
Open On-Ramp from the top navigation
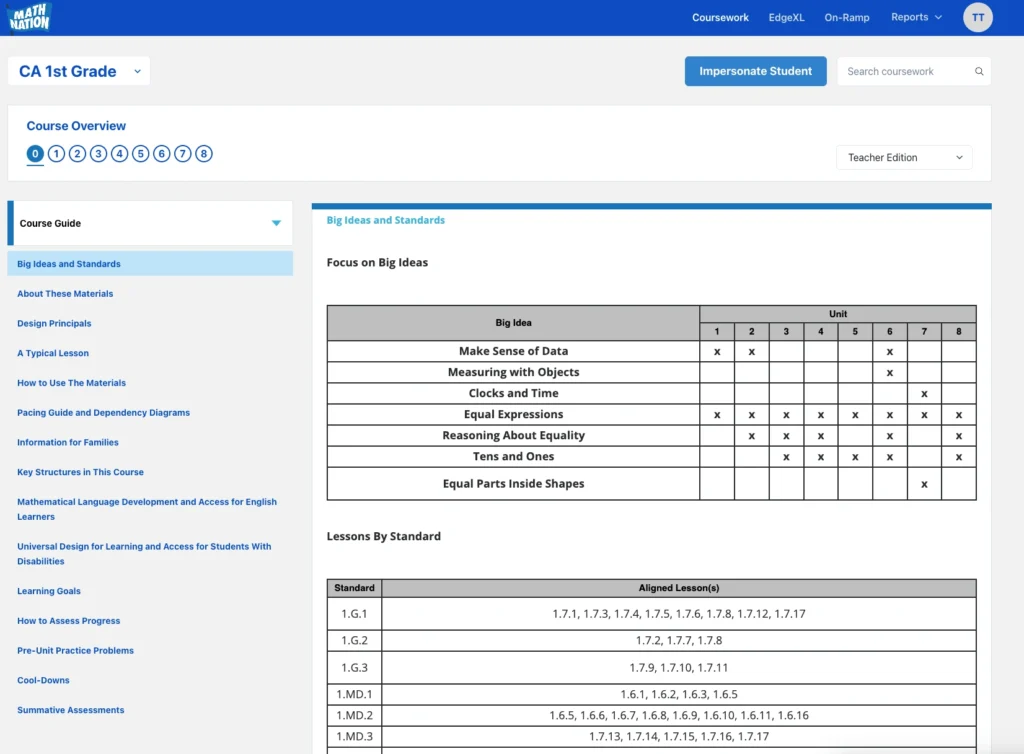click(846, 17)
